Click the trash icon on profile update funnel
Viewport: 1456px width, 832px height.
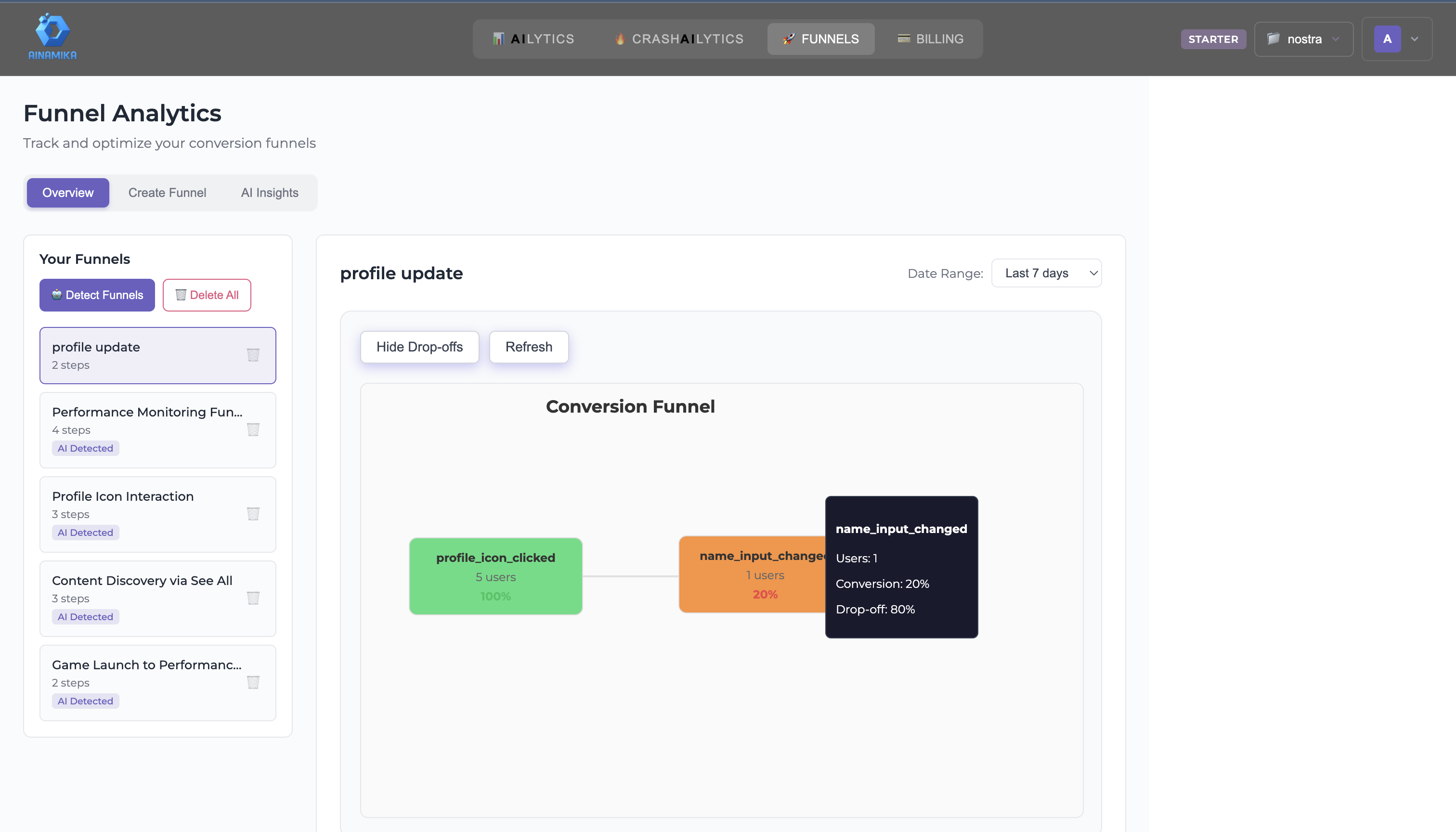253,355
